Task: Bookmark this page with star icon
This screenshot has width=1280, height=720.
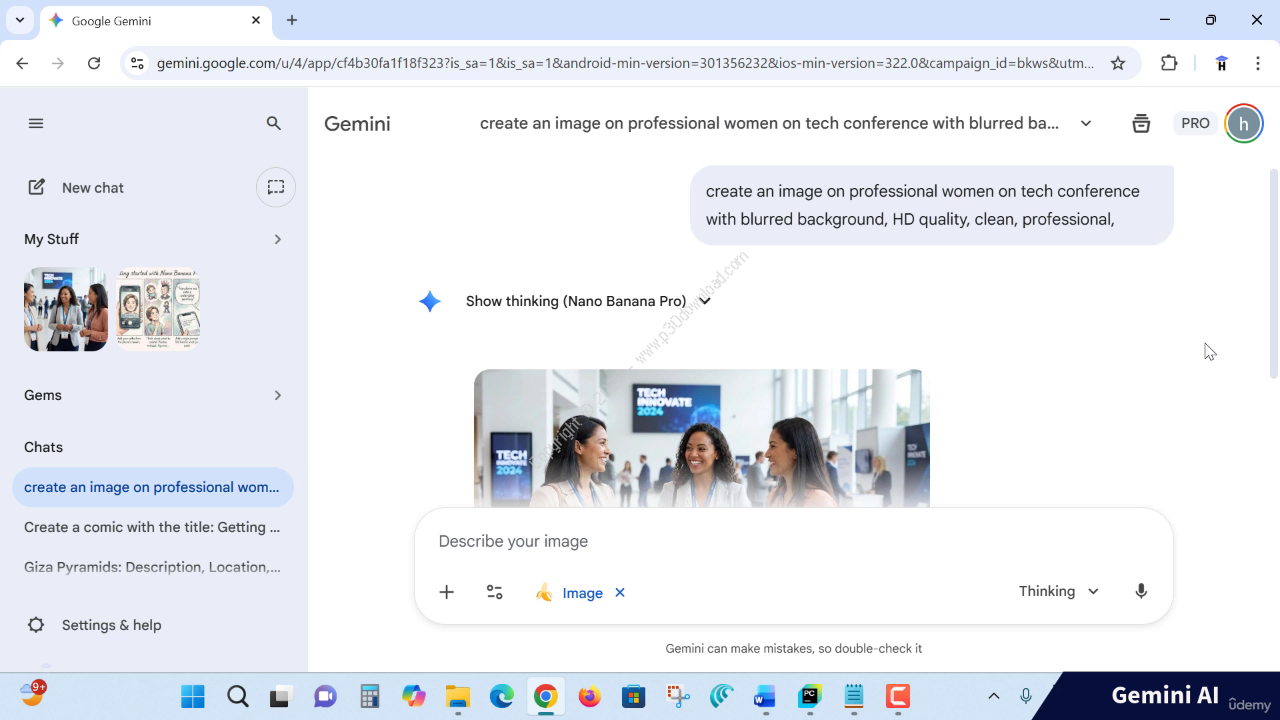Action: point(1118,63)
